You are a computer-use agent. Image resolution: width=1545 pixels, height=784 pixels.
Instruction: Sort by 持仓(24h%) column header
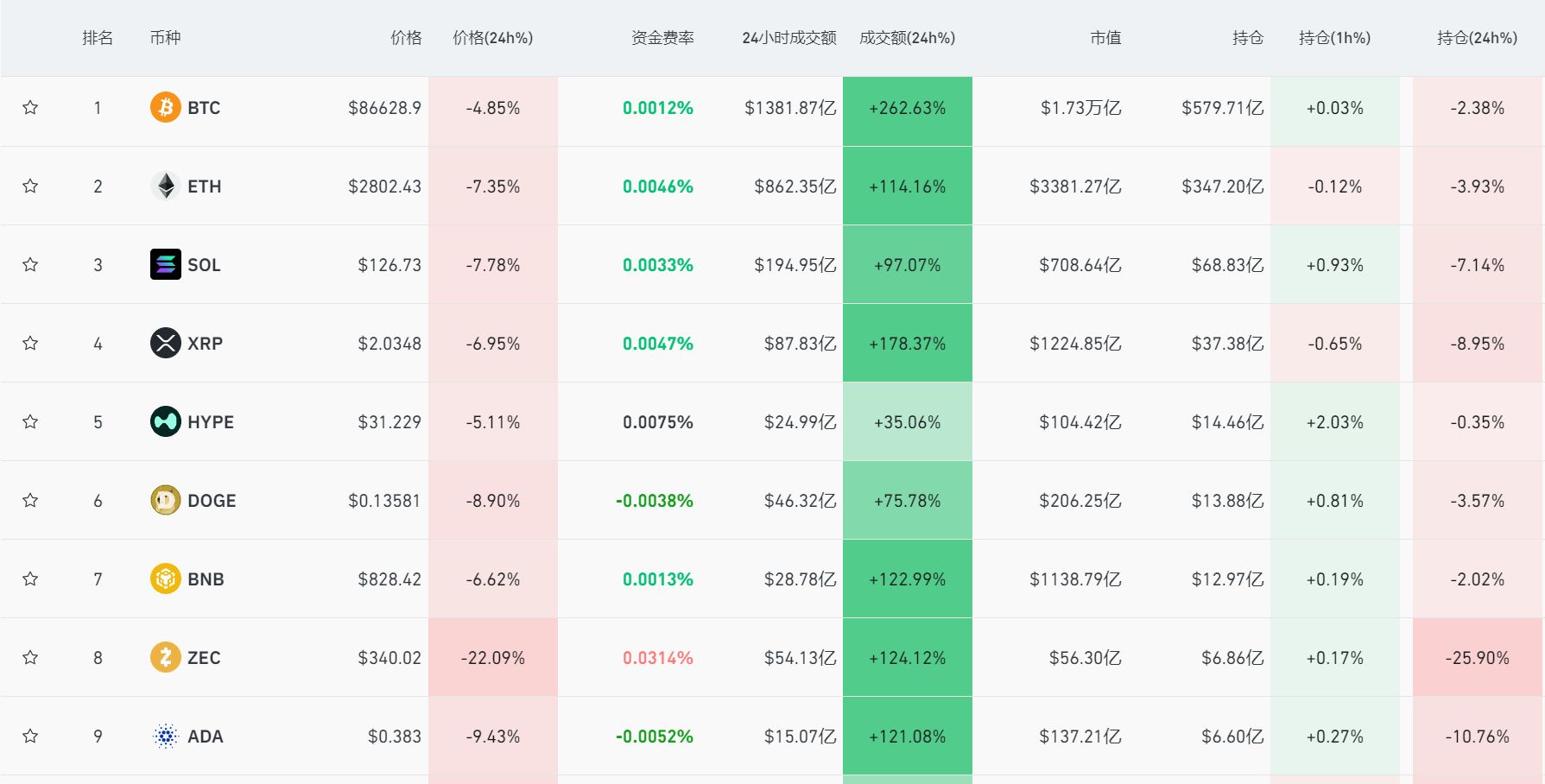[1477, 38]
